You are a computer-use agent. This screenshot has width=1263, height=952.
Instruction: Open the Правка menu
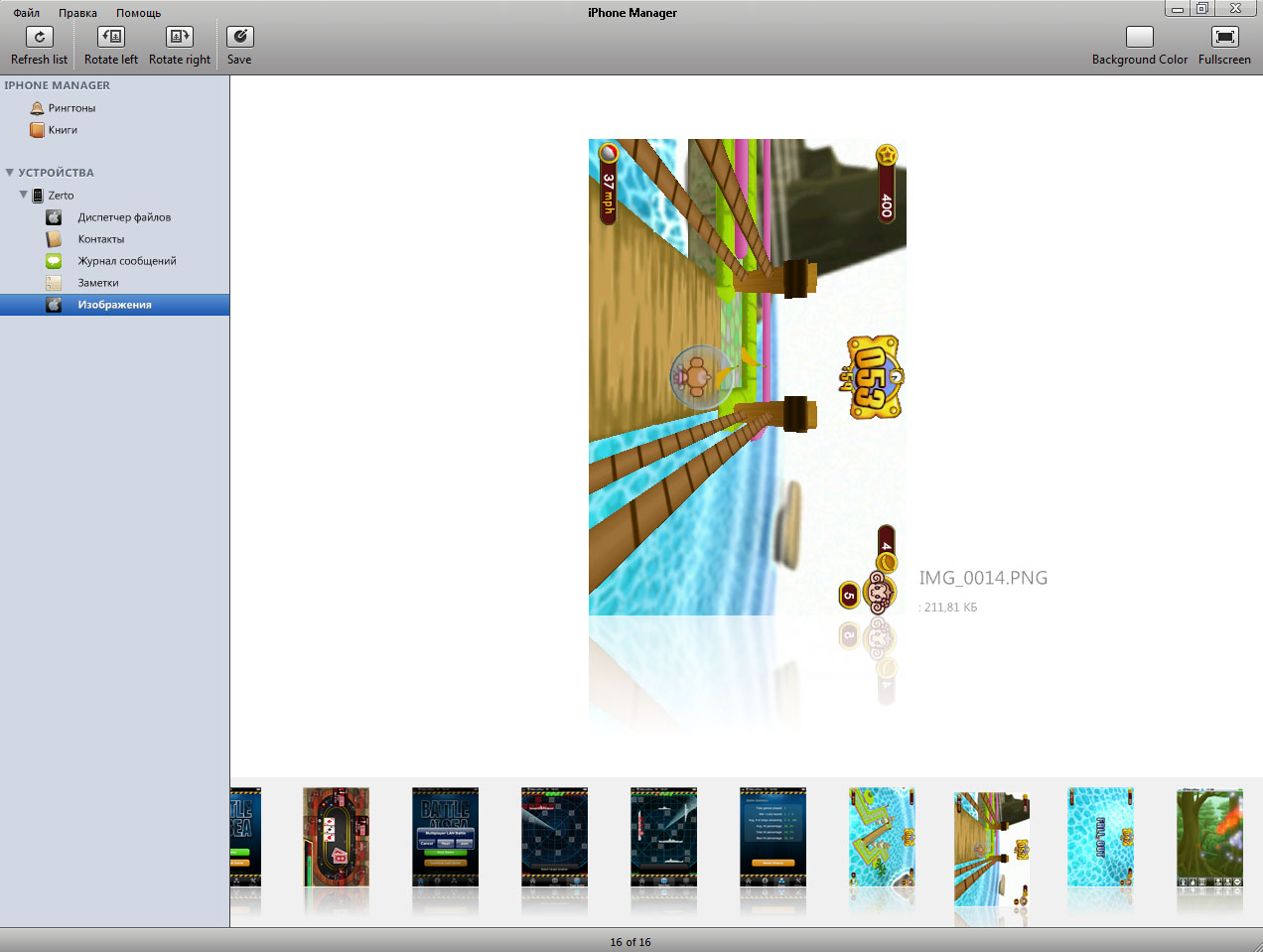point(77,13)
